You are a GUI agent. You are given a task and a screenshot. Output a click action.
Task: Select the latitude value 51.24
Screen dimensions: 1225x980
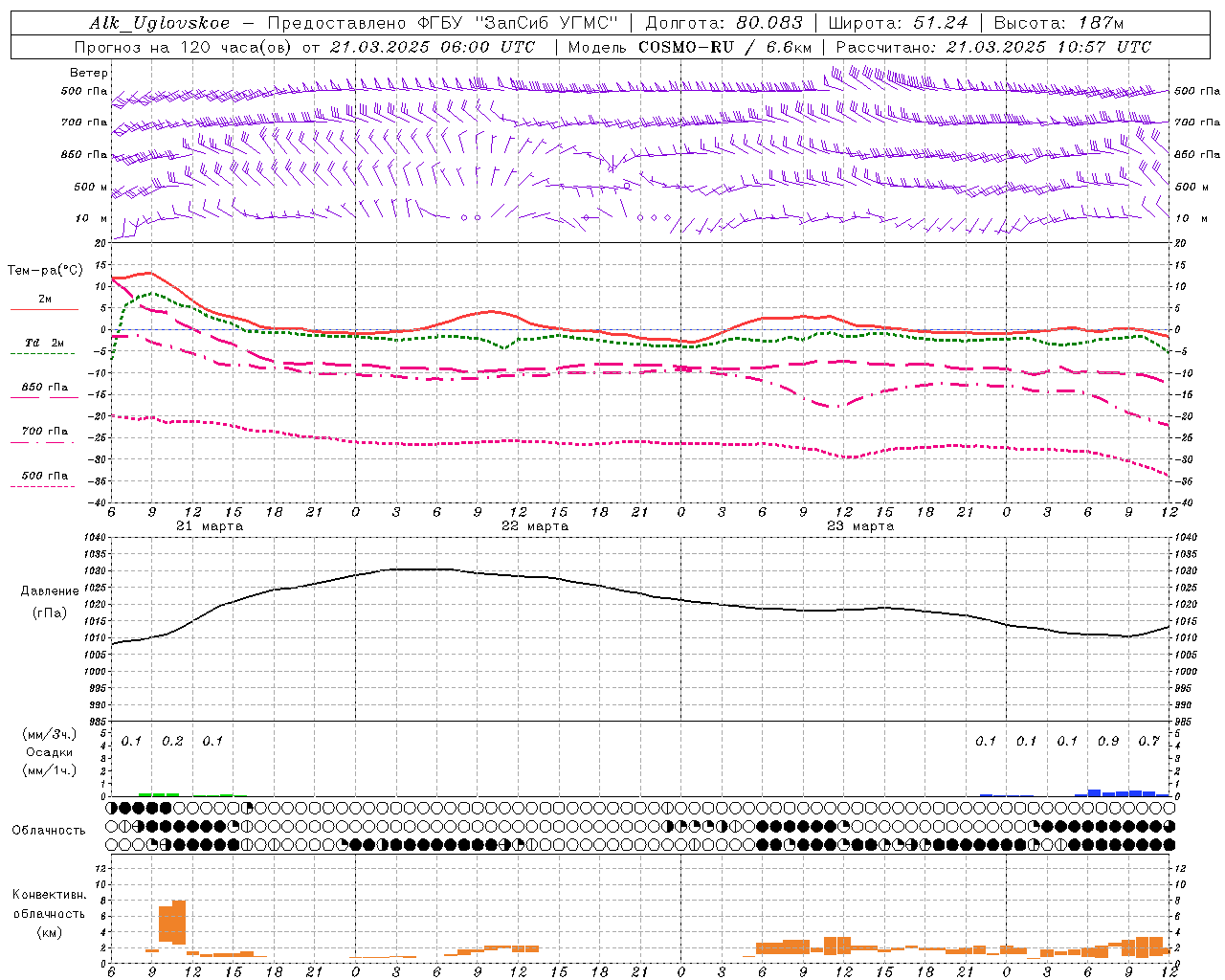click(x=939, y=23)
